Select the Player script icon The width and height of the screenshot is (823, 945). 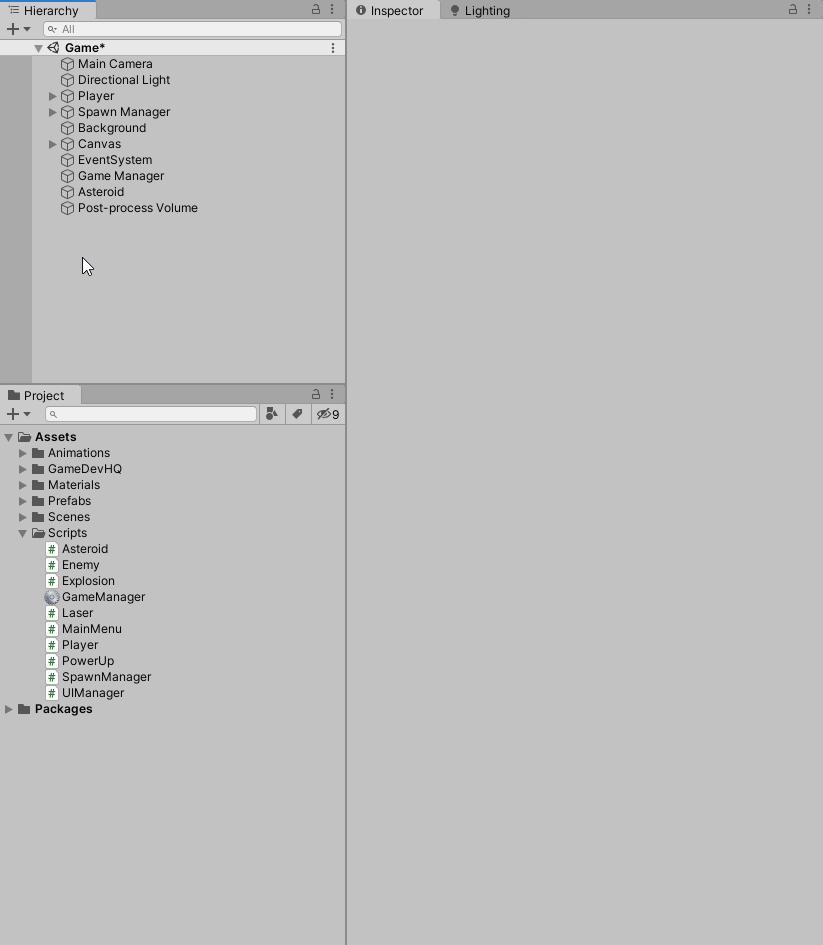click(52, 645)
